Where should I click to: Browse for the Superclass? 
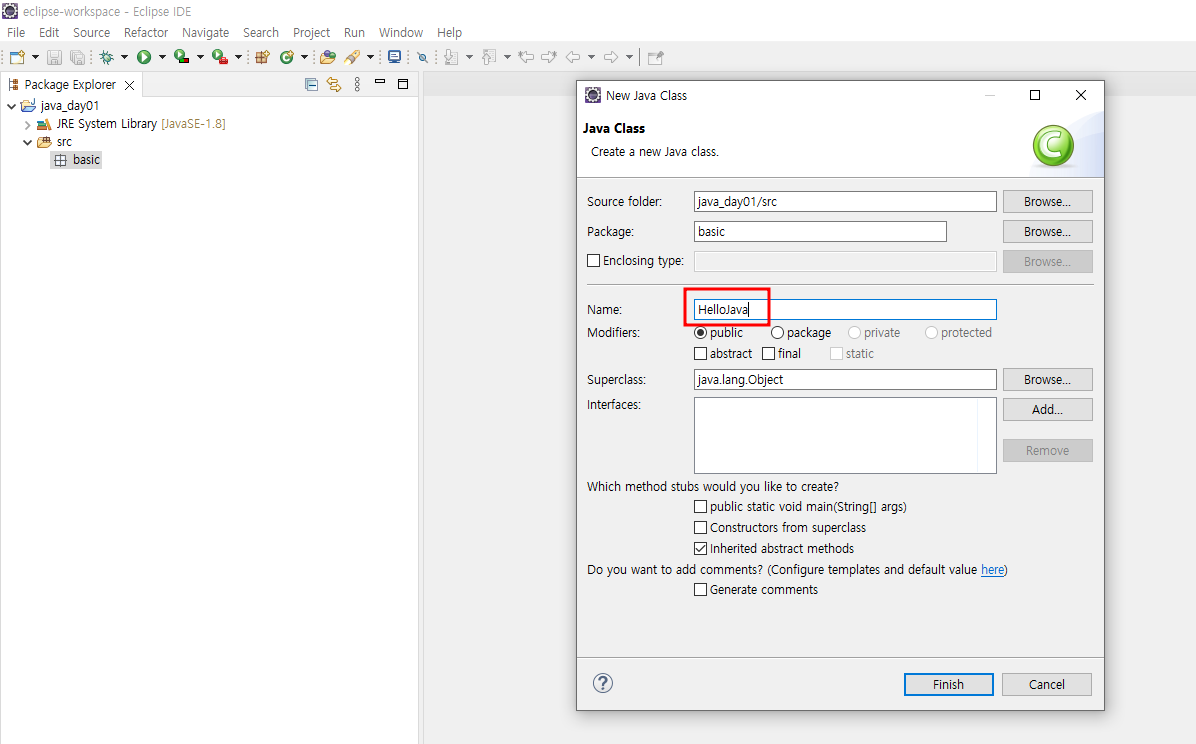click(x=1047, y=379)
